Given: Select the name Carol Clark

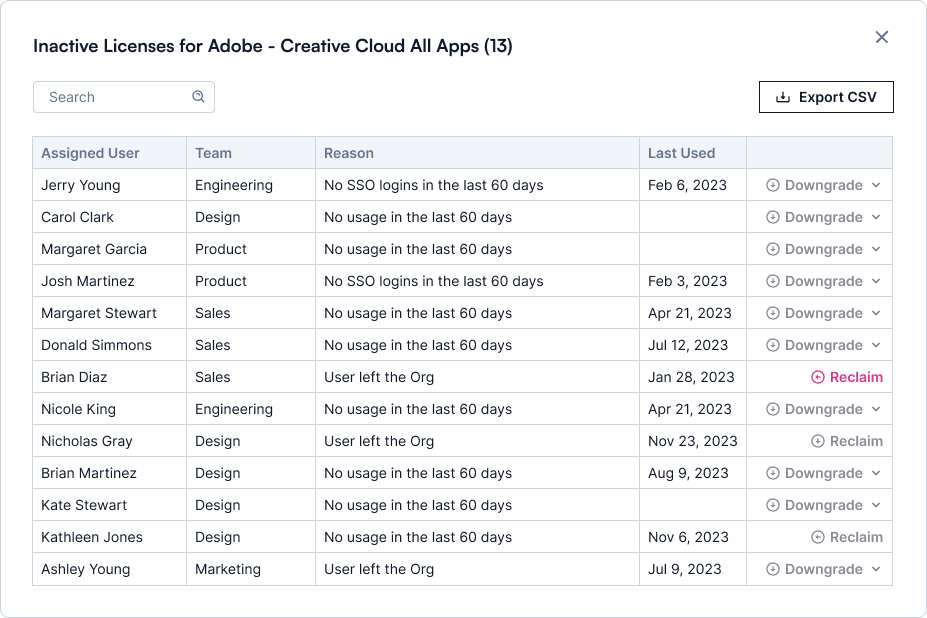Looking at the screenshot, I should click(77, 217).
